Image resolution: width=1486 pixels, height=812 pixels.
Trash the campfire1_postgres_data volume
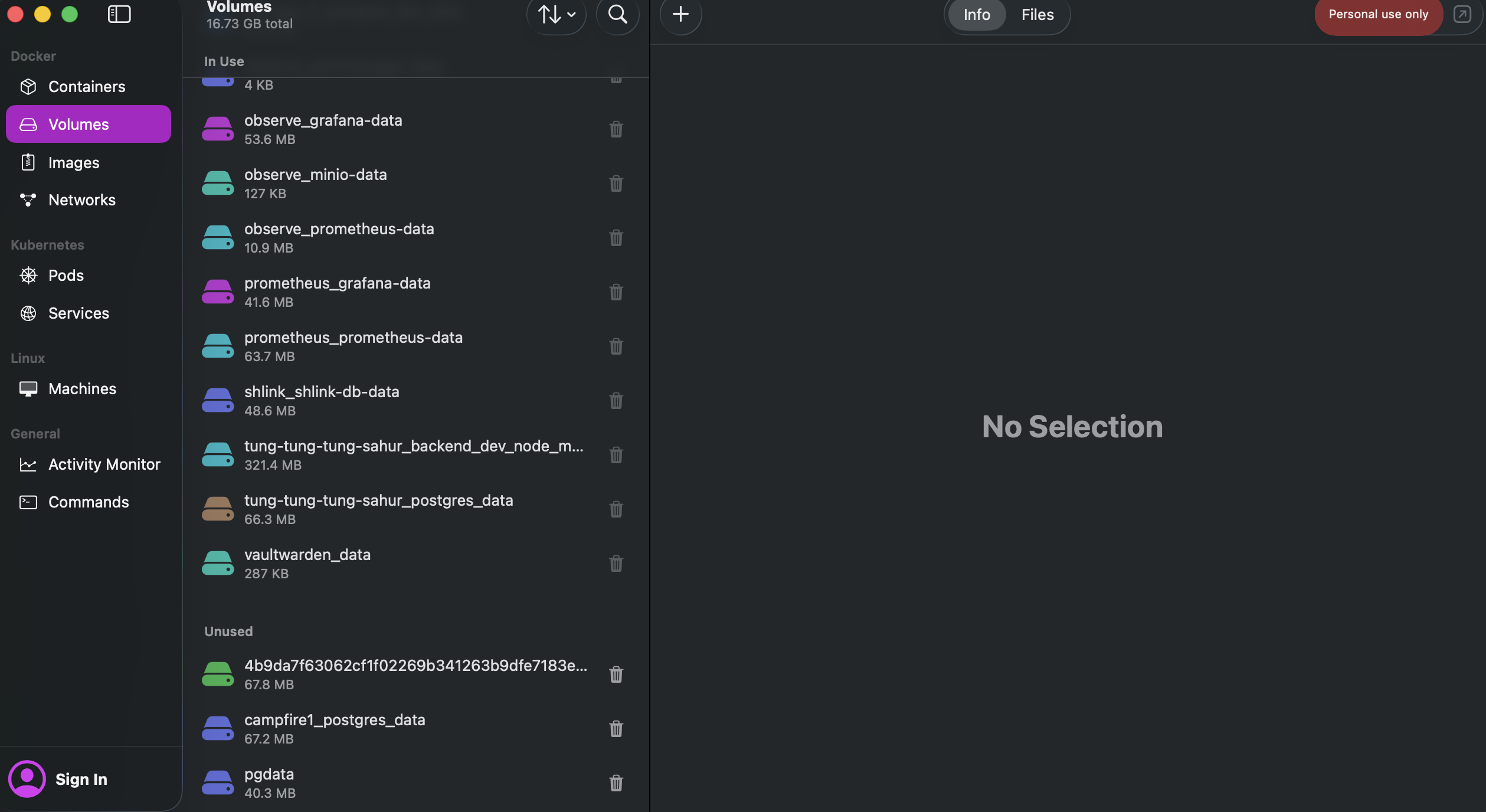click(616, 729)
